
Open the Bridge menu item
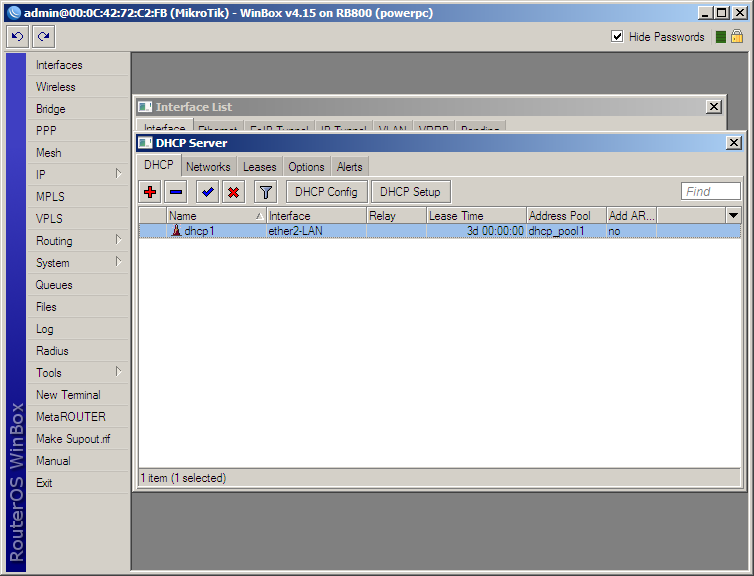pos(78,109)
